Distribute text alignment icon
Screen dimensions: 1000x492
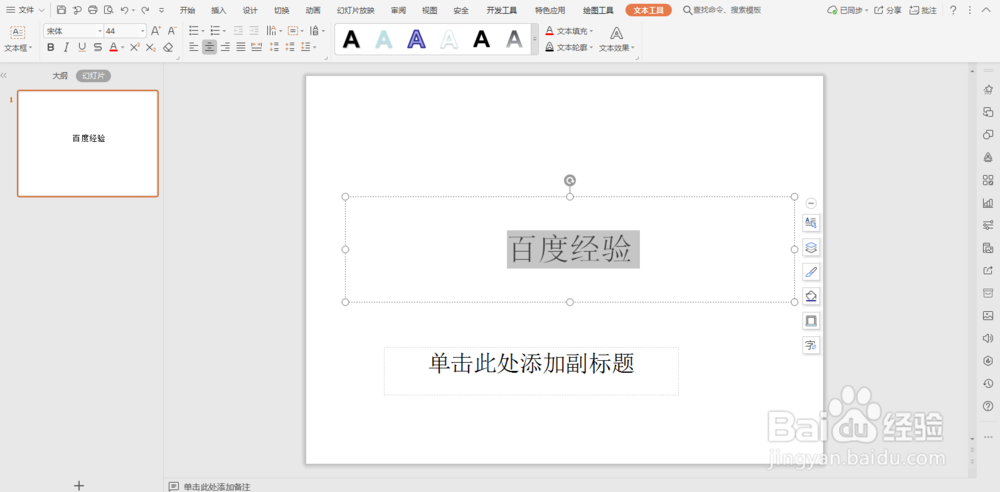point(256,47)
